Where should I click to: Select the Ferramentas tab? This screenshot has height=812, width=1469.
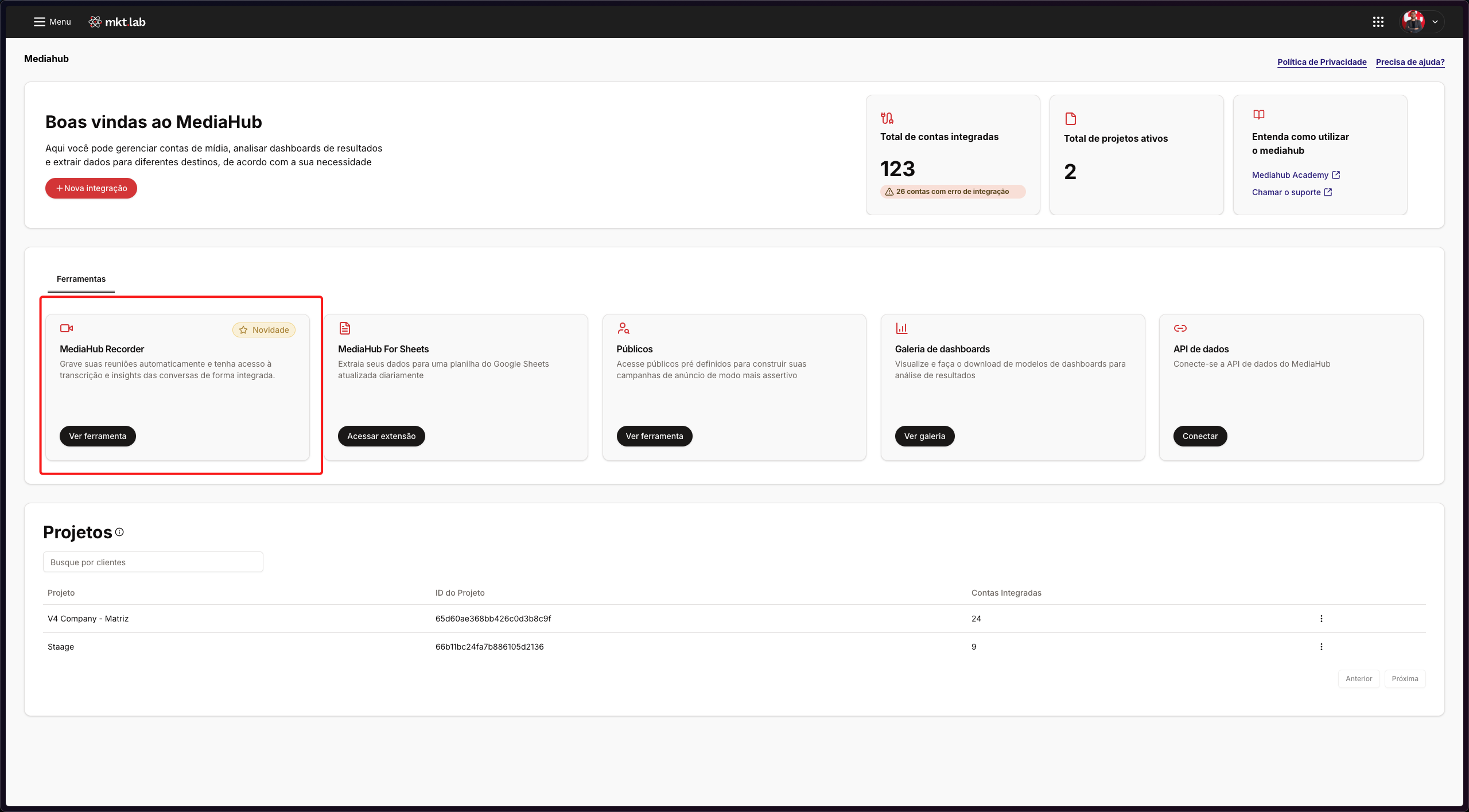coord(81,279)
